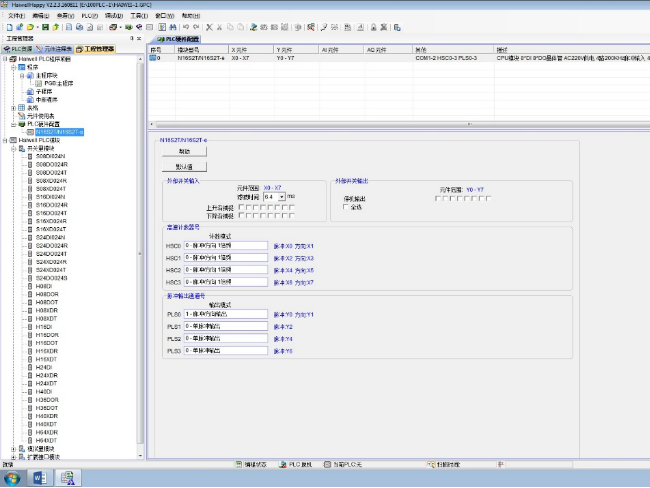This screenshot has width=650, height=488.
Task: Click the HSC0 计数模式 field
Action: pyautogui.click(x=226, y=245)
